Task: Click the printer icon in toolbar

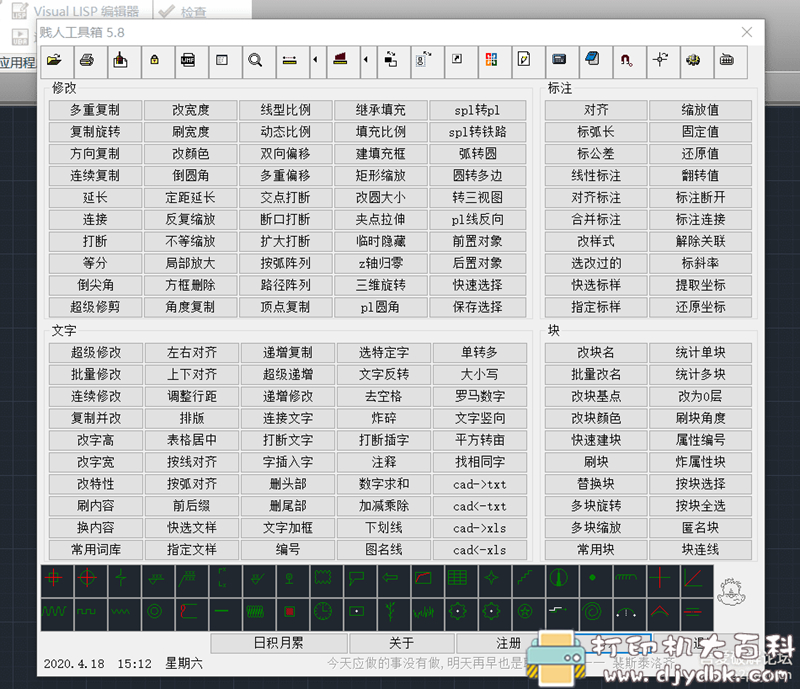Action: (90, 61)
